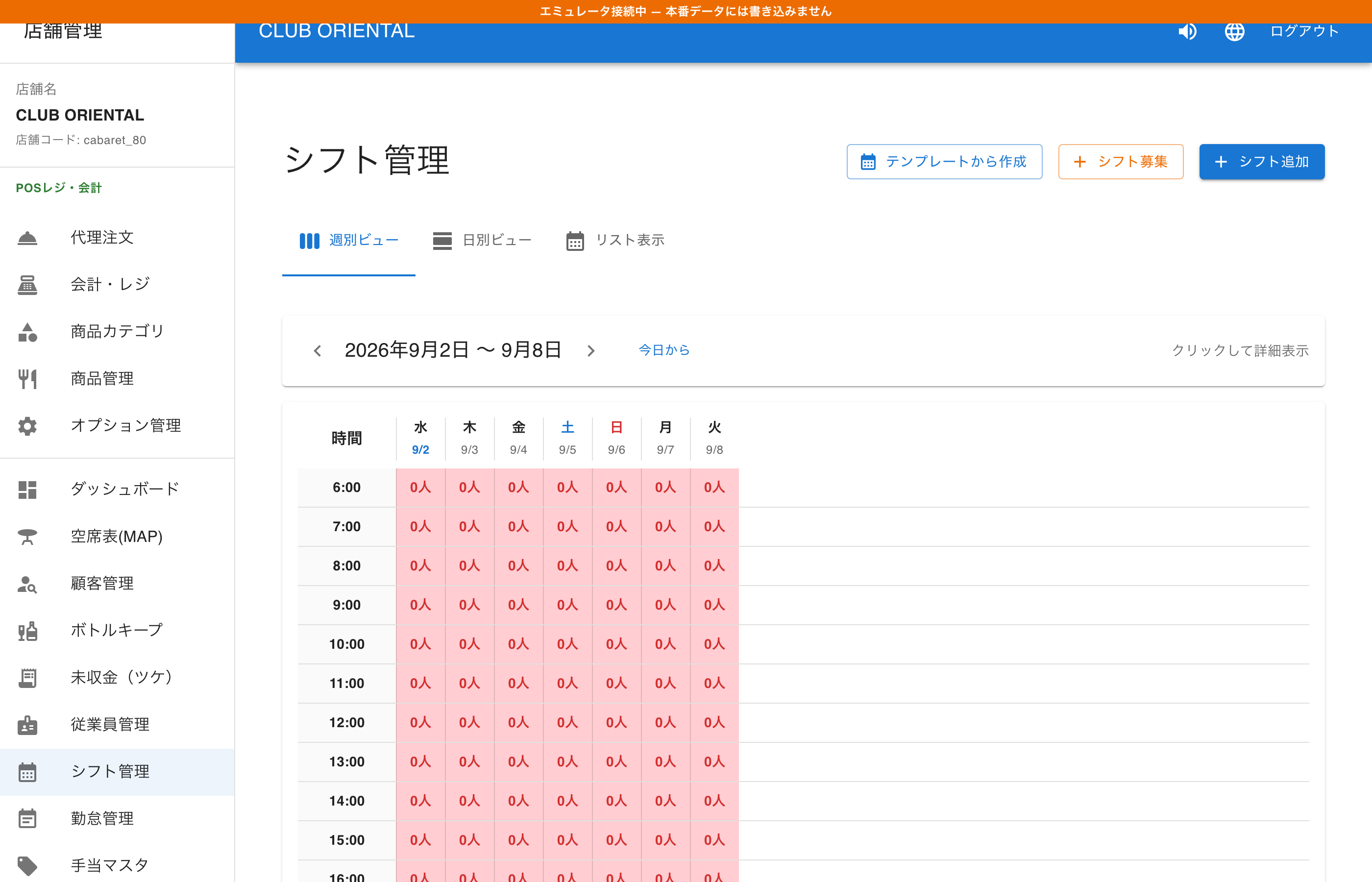This screenshot has height=882, width=1372.
Task: Go to previous week with left chevron
Action: pyautogui.click(x=317, y=350)
